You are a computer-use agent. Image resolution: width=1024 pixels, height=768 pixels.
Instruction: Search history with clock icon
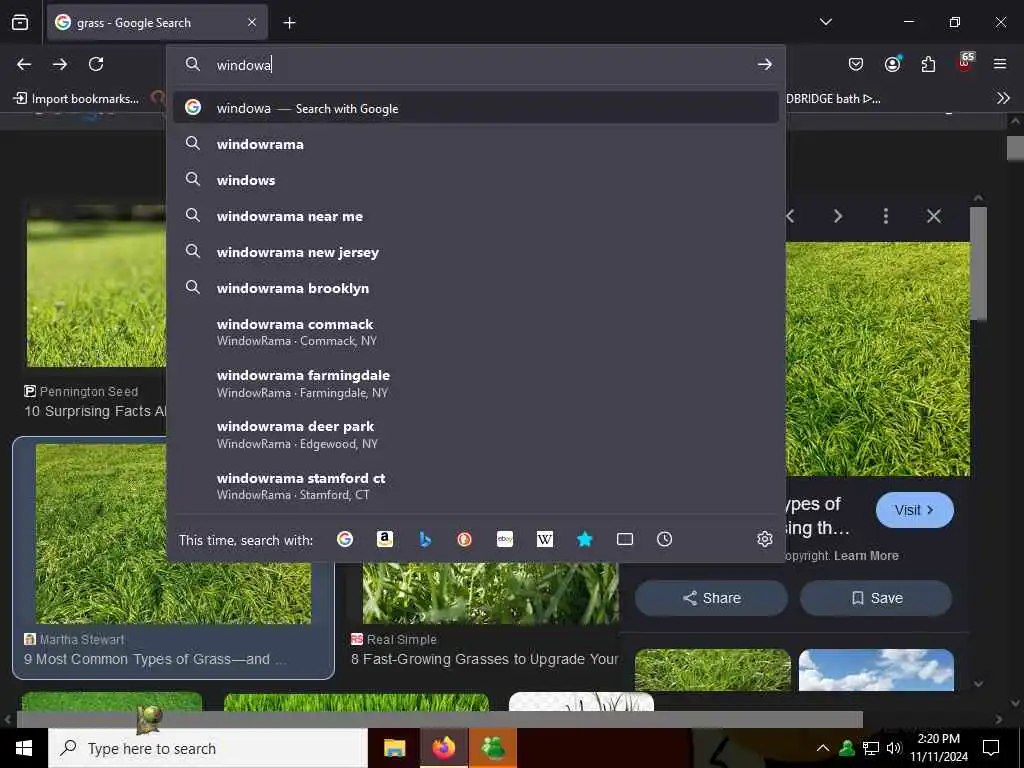664,539
